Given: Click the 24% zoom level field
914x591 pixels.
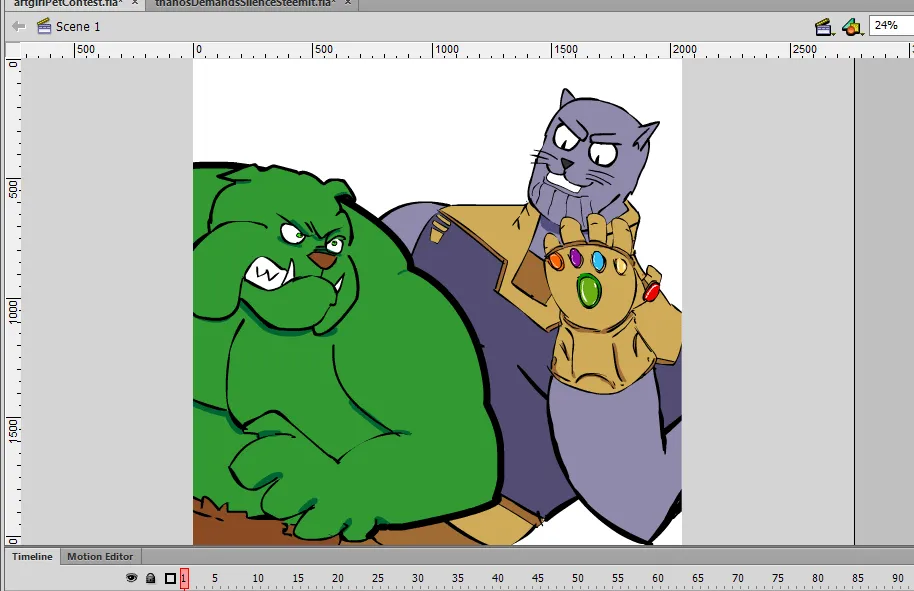Looking at the screenshot, I should [891, 26].
